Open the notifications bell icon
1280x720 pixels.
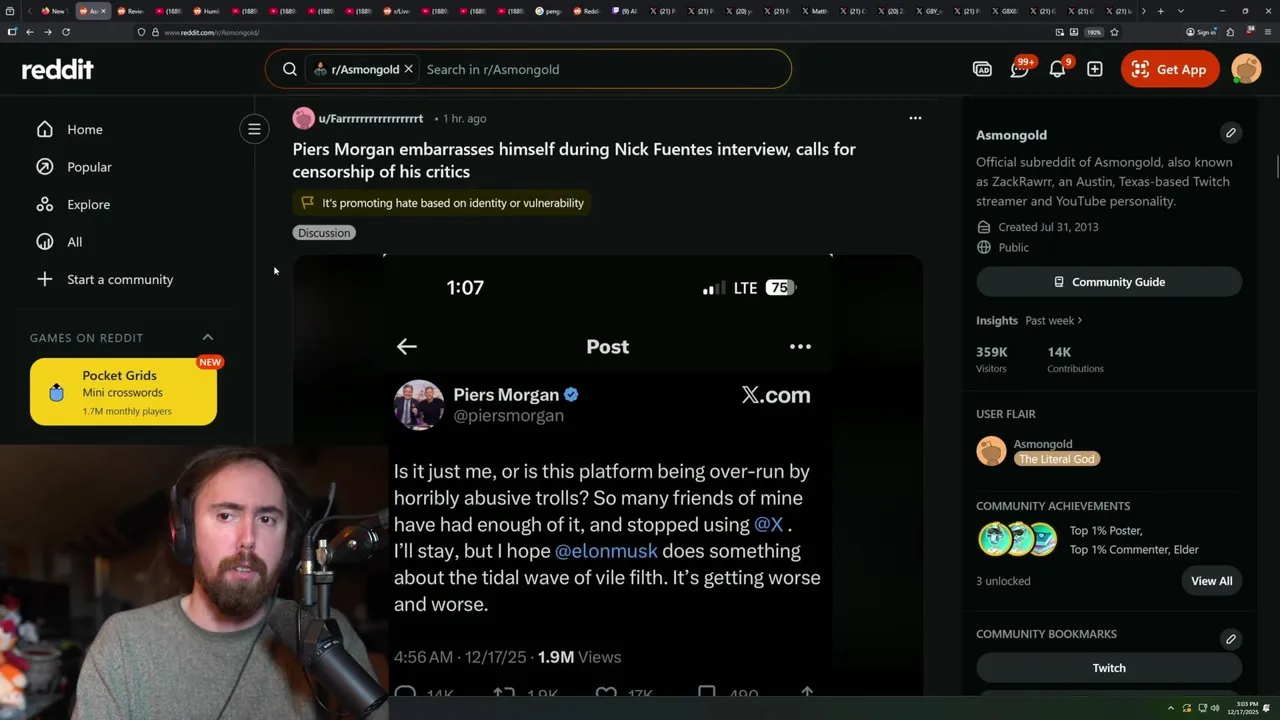pos(1058,69)
